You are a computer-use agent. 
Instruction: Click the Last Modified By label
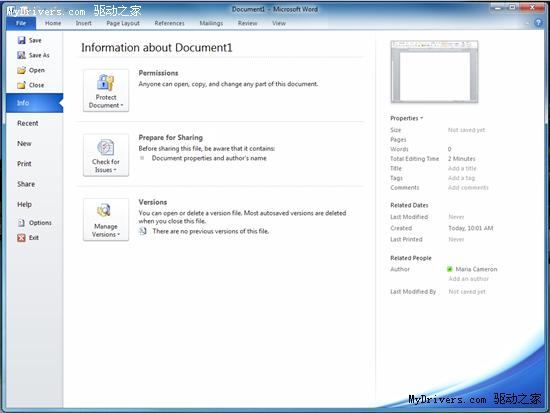[413, 292]
